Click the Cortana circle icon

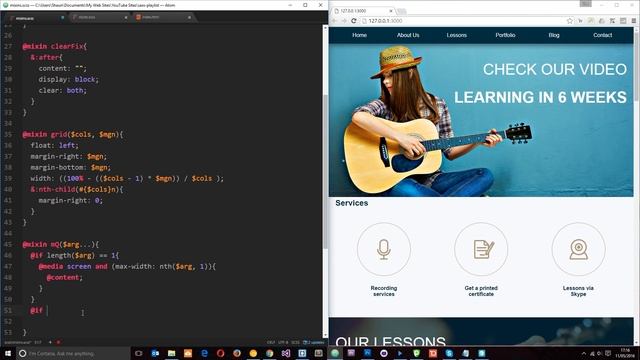pyautogui.click(x=22, y=353)
